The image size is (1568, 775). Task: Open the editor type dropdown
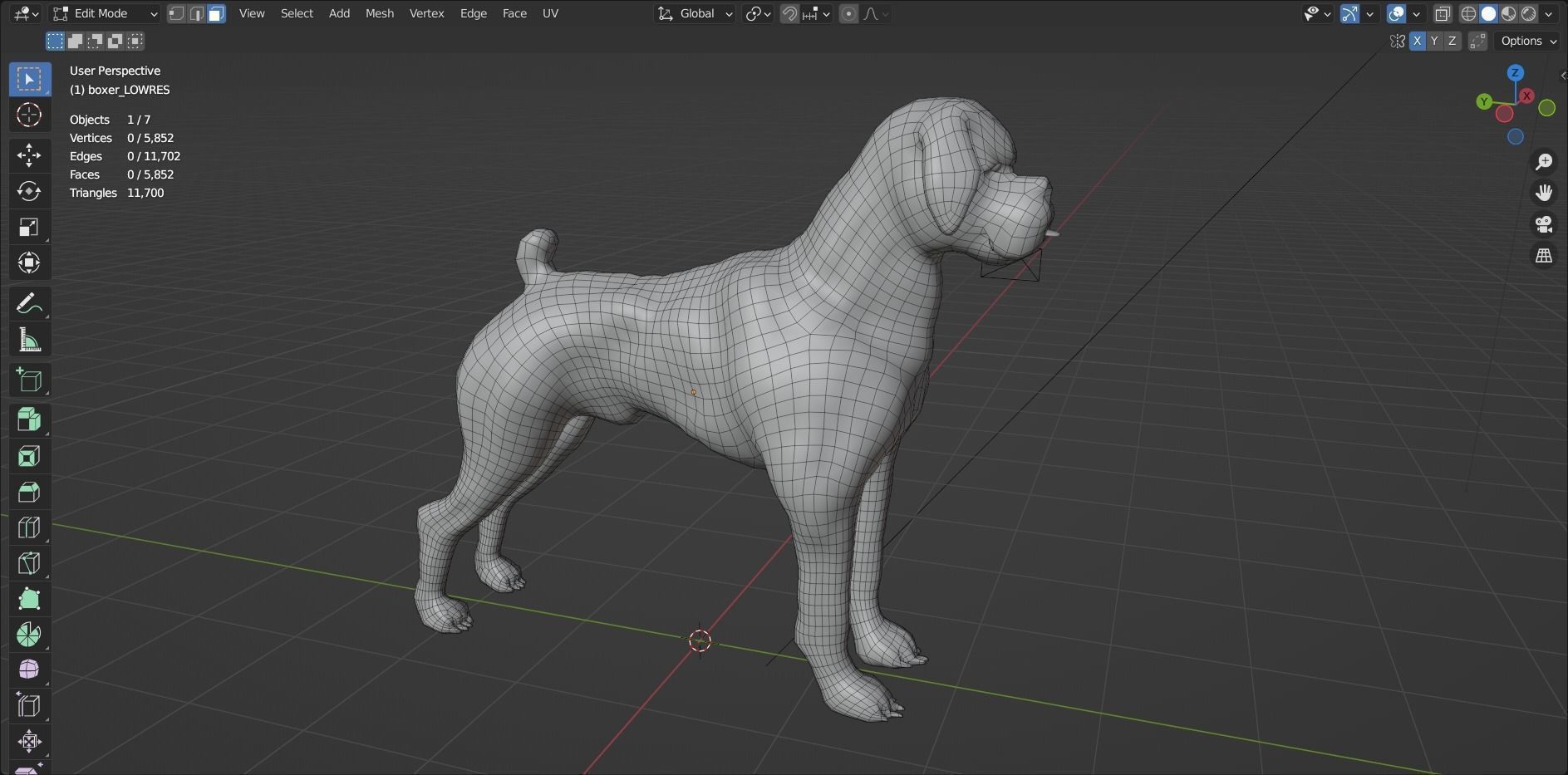27,13
